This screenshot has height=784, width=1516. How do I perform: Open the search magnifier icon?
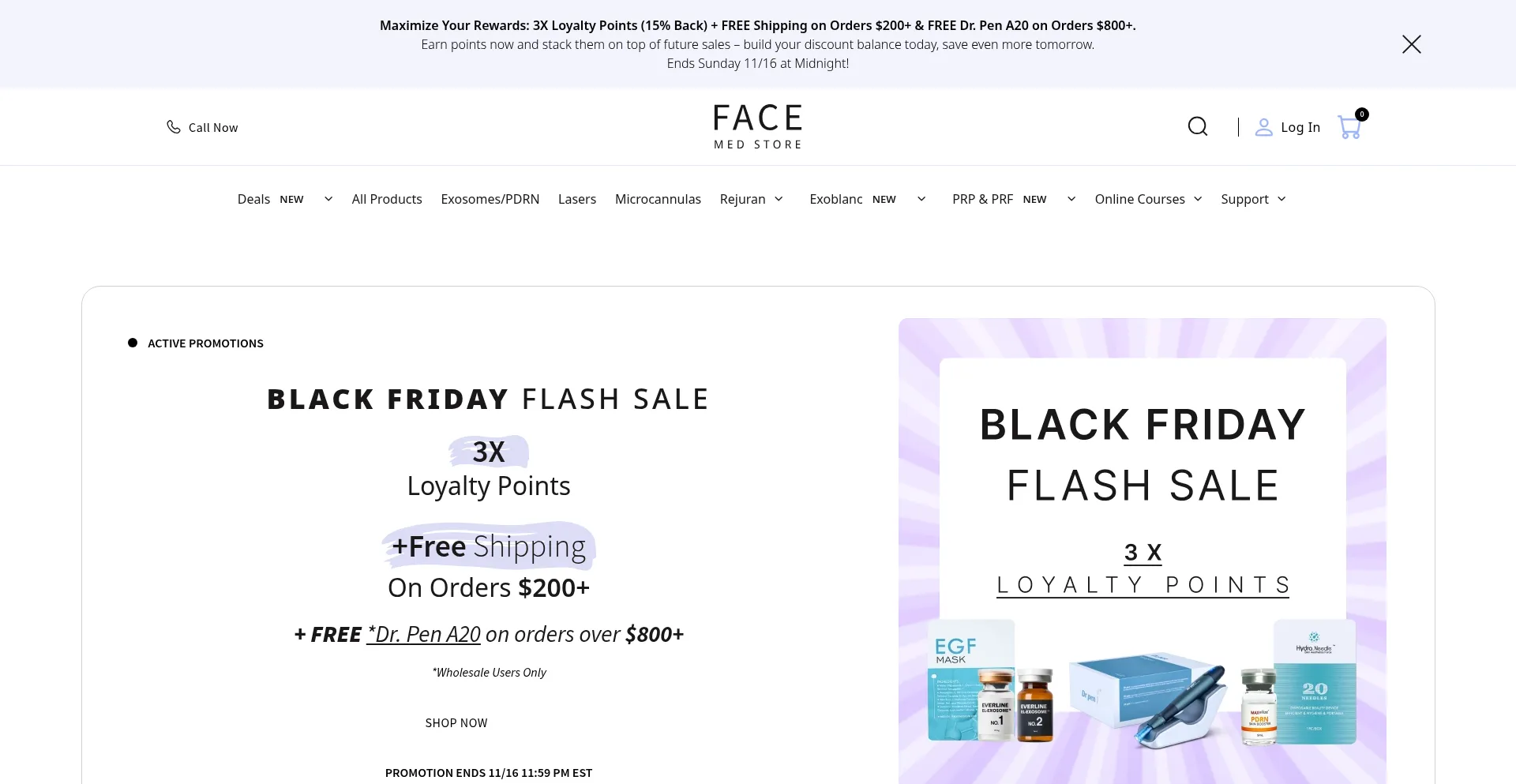pos(1198,126)
